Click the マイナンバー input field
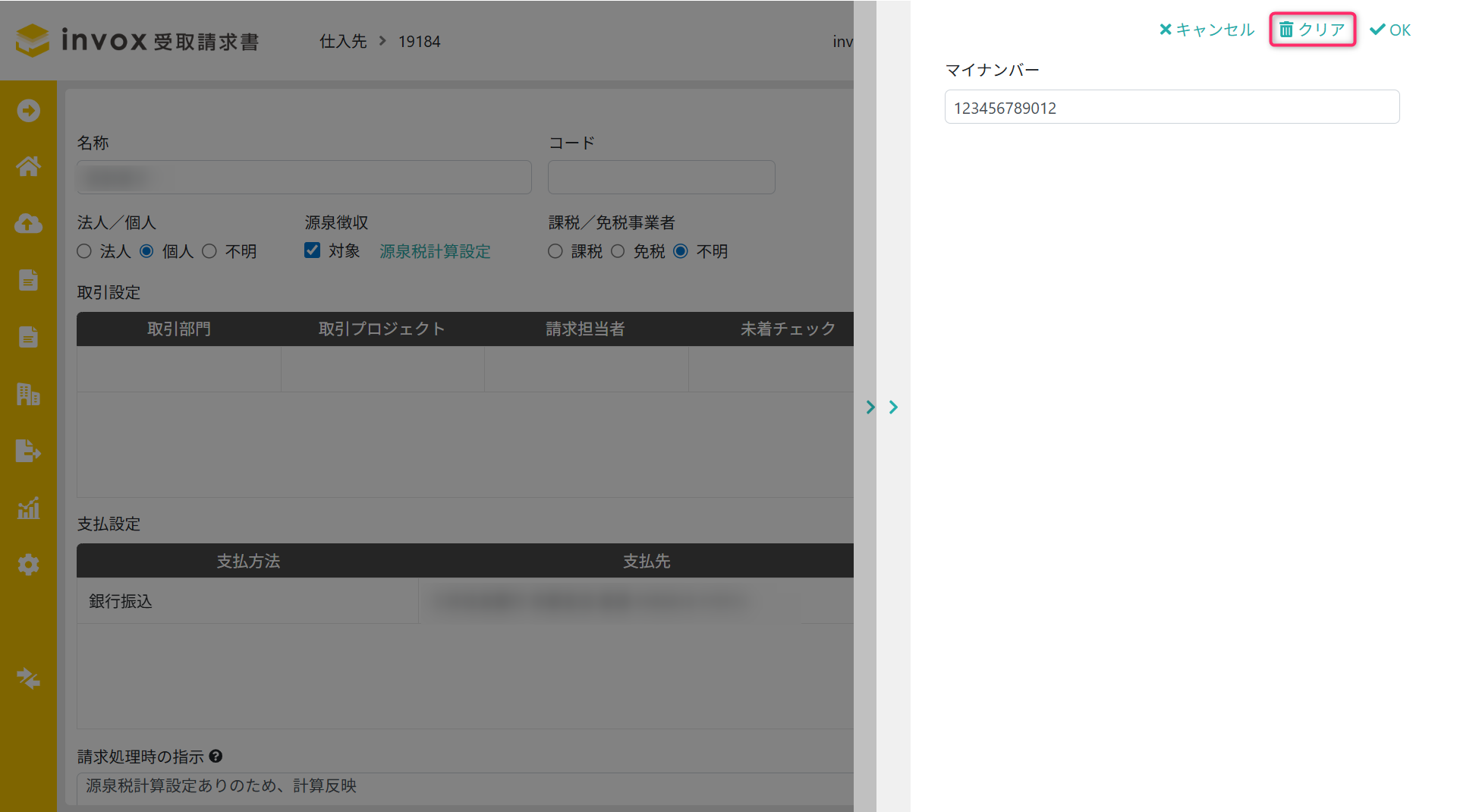Image resolution: width=1457 pixels, height=812 pixels. coord(1172,107)
